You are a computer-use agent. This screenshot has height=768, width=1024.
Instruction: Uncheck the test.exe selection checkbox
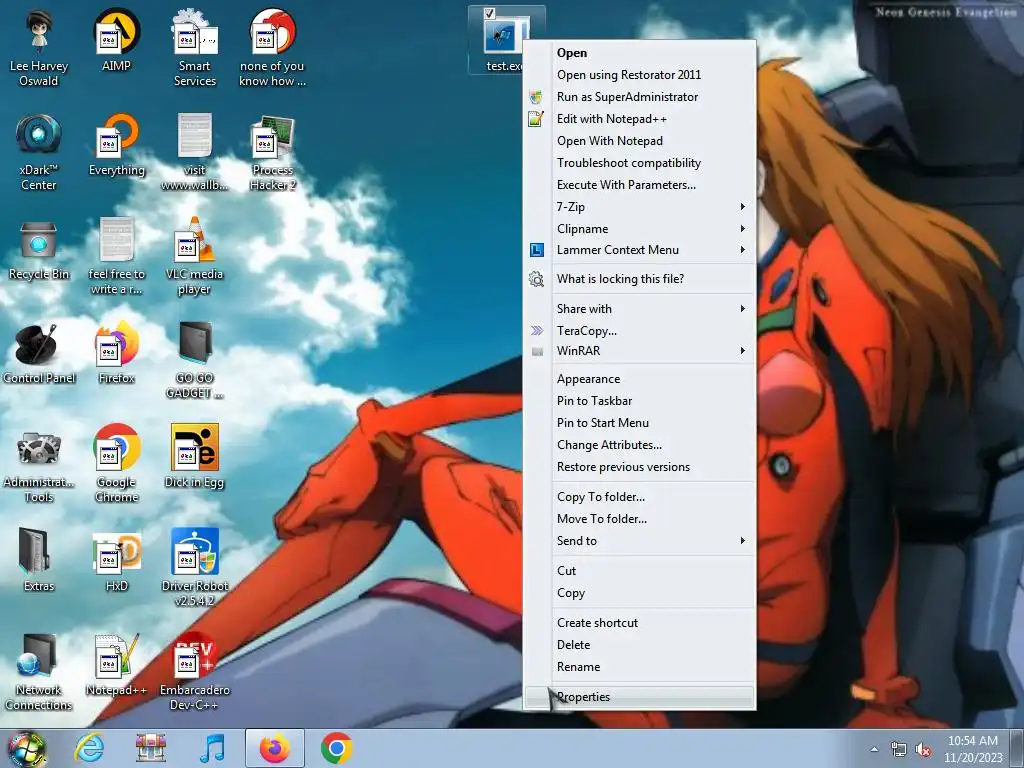489,13
